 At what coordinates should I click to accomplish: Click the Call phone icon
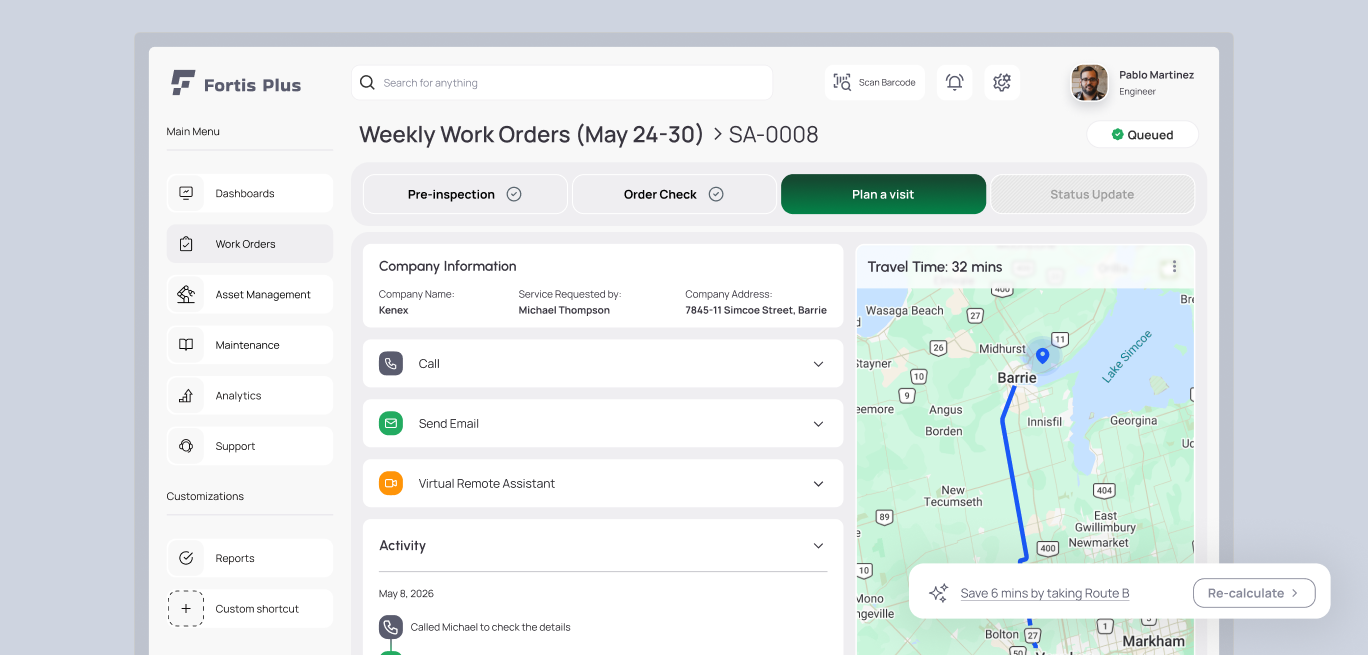tap(391, 363)
